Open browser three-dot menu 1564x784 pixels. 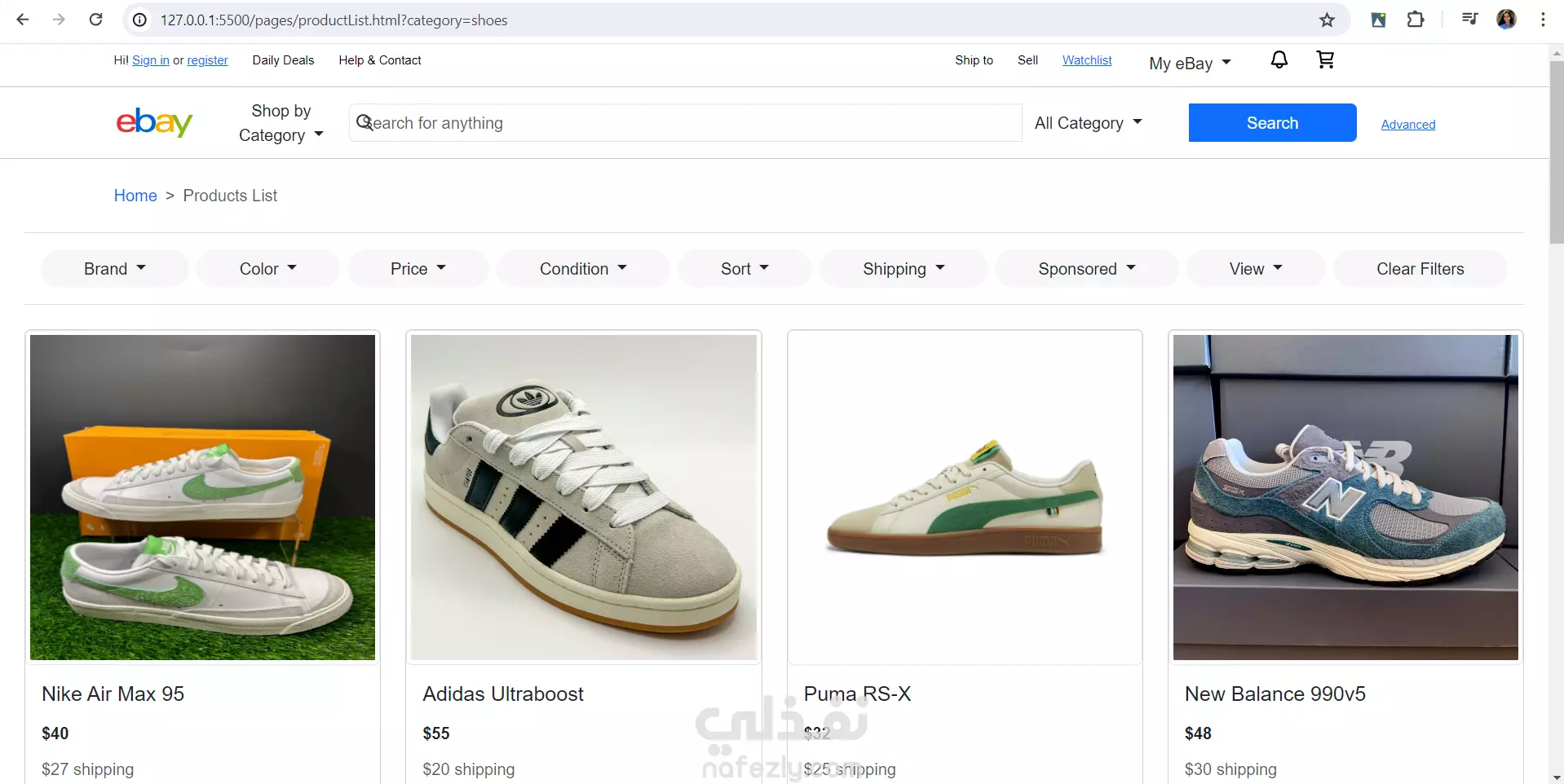click(1543, 20)
